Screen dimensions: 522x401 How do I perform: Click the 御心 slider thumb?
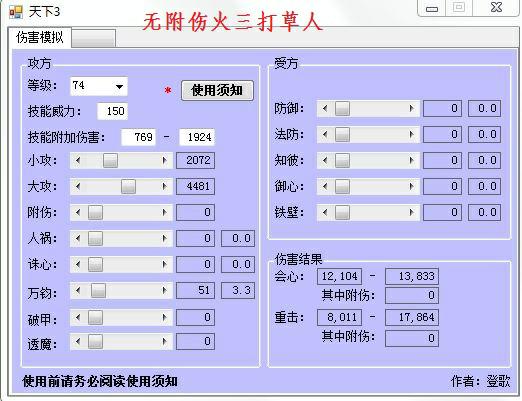click(342, 186)
